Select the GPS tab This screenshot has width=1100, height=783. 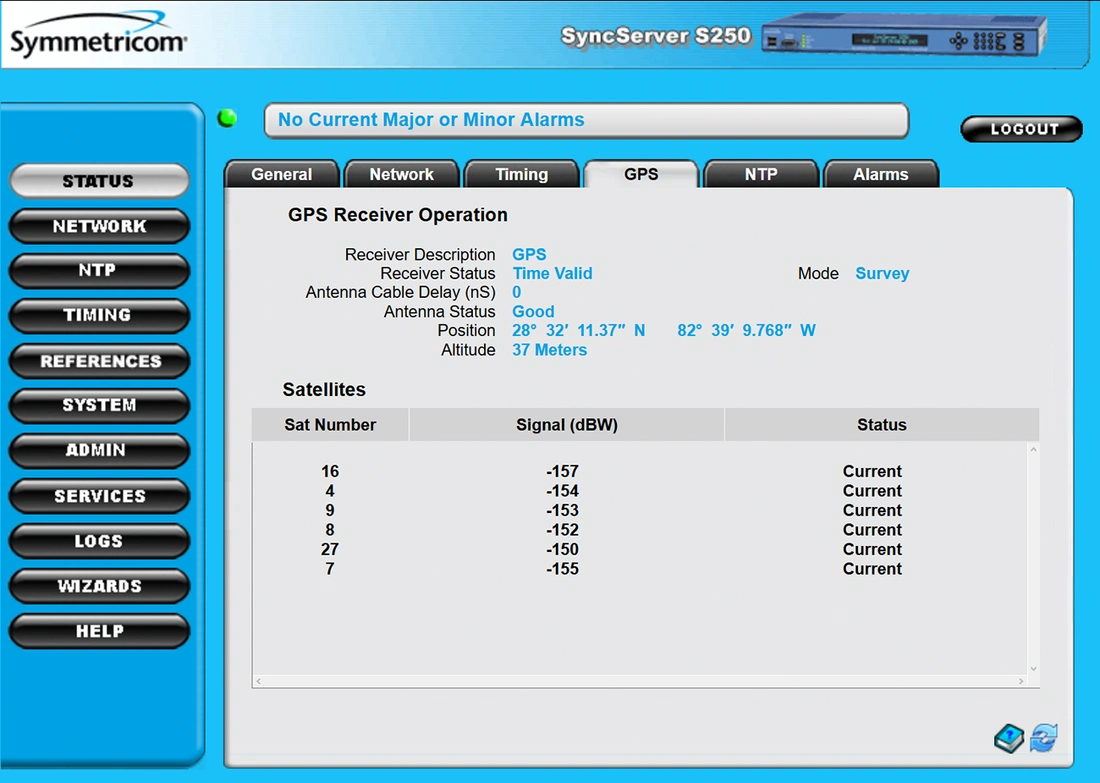click(x=641, y=174)
